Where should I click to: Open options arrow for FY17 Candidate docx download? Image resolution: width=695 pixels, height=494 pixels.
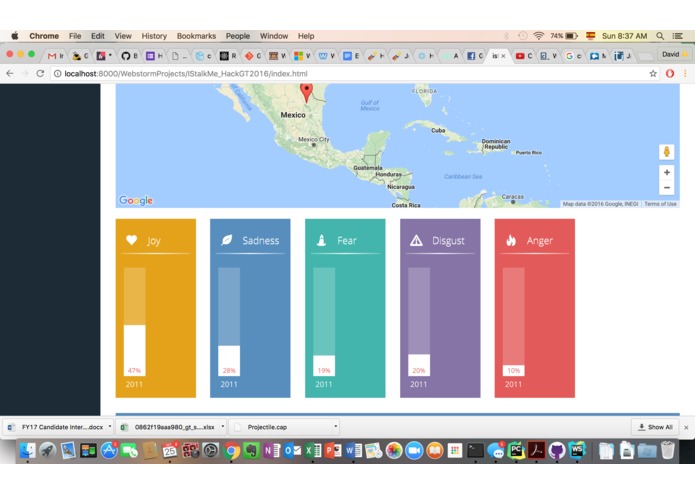point(109,427)
